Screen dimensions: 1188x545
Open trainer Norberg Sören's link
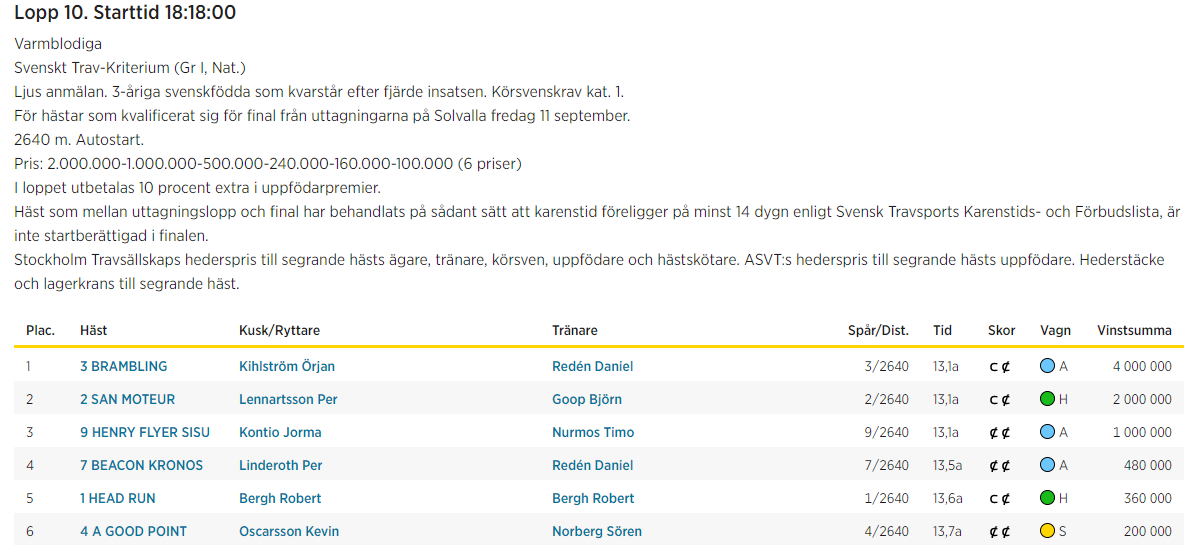pyautogui.click(x=597, y=531)
